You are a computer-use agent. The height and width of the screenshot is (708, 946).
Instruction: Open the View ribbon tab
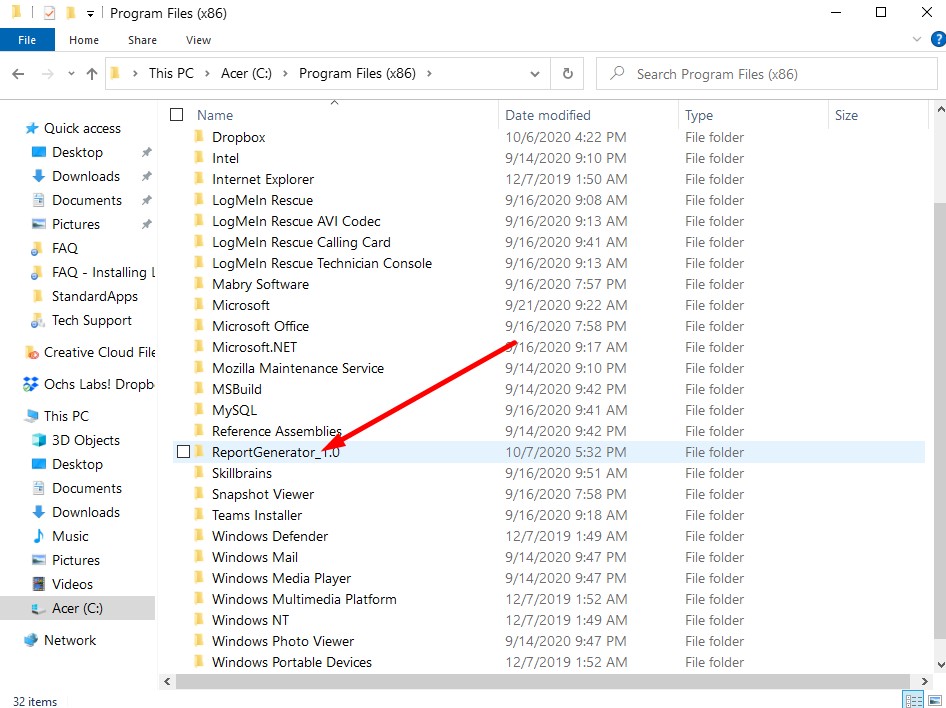click(x=198, y=40)
